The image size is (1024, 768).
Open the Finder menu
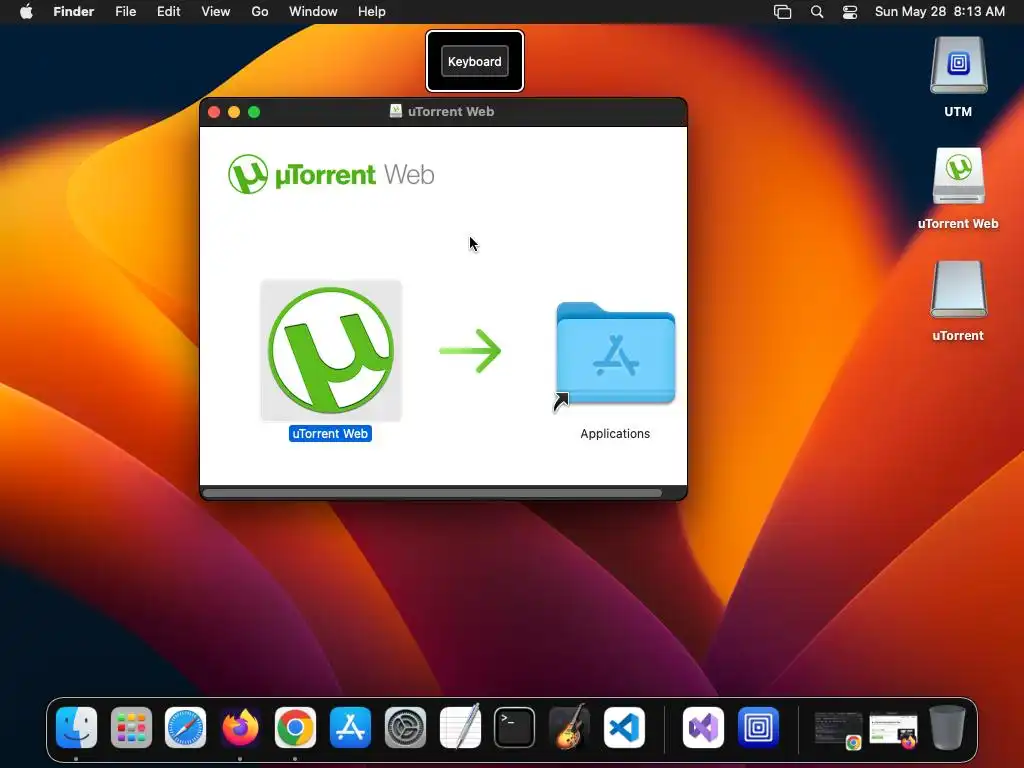coord(74,12)
